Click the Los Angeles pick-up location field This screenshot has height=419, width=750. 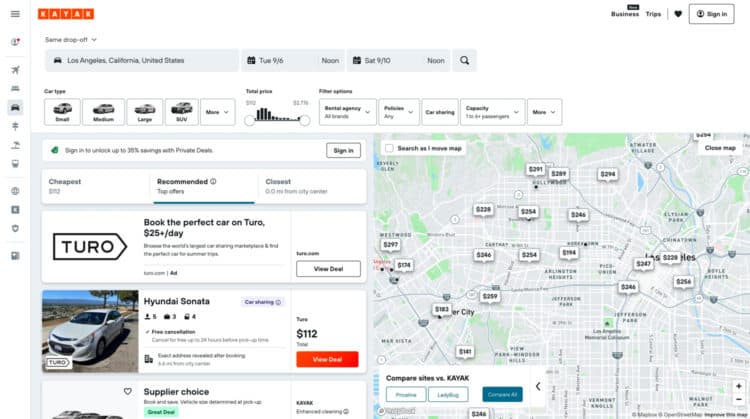pos(142,61)
